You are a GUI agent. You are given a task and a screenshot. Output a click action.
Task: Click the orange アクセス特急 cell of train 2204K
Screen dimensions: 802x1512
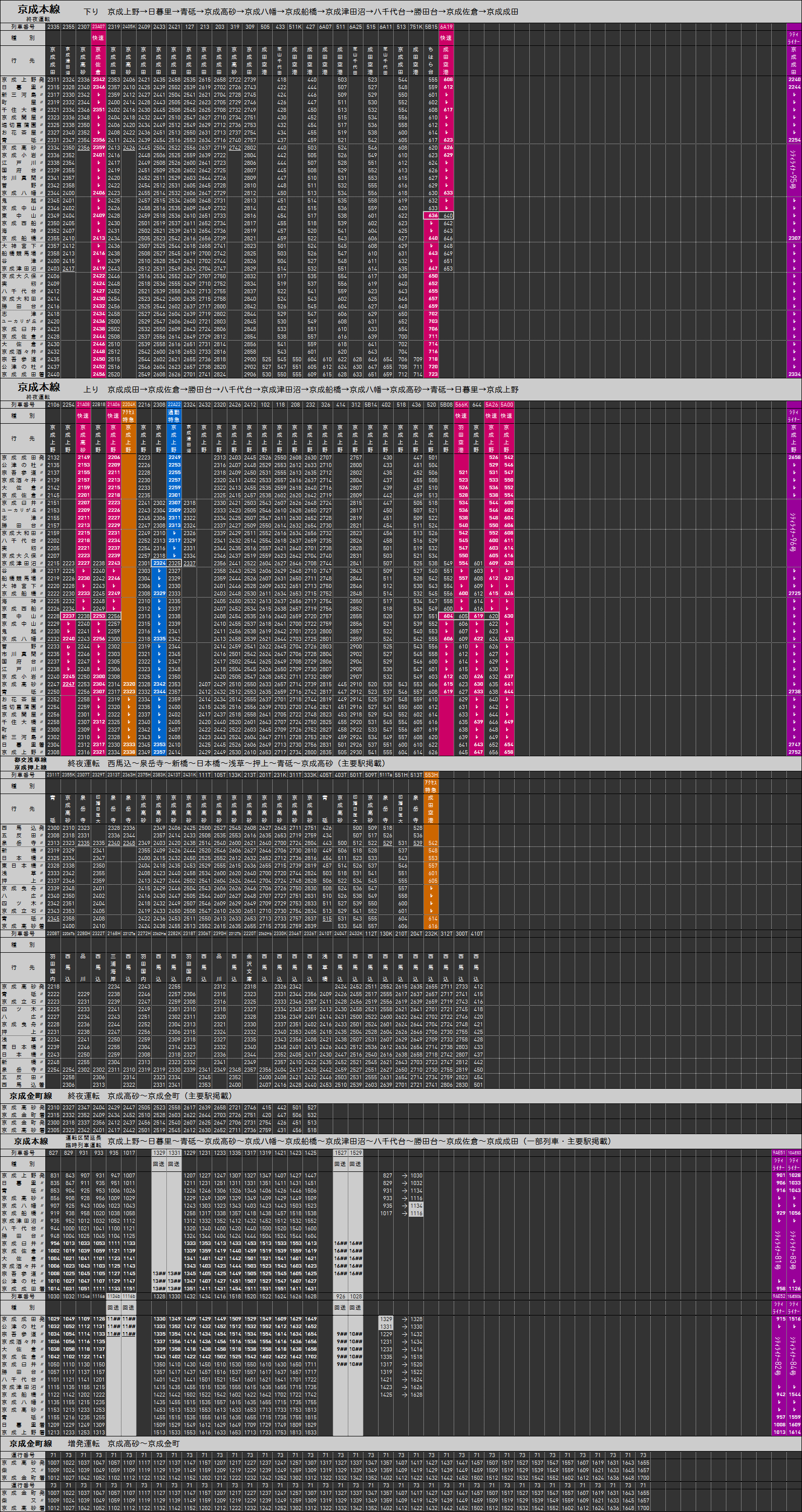pyautogui.click(x=129, y=416)
